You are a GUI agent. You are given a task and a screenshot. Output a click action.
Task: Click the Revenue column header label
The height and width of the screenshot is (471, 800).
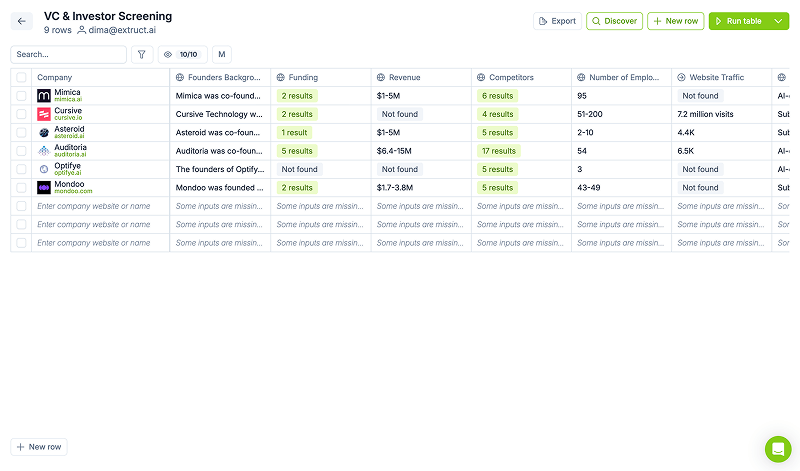point(405,77)
